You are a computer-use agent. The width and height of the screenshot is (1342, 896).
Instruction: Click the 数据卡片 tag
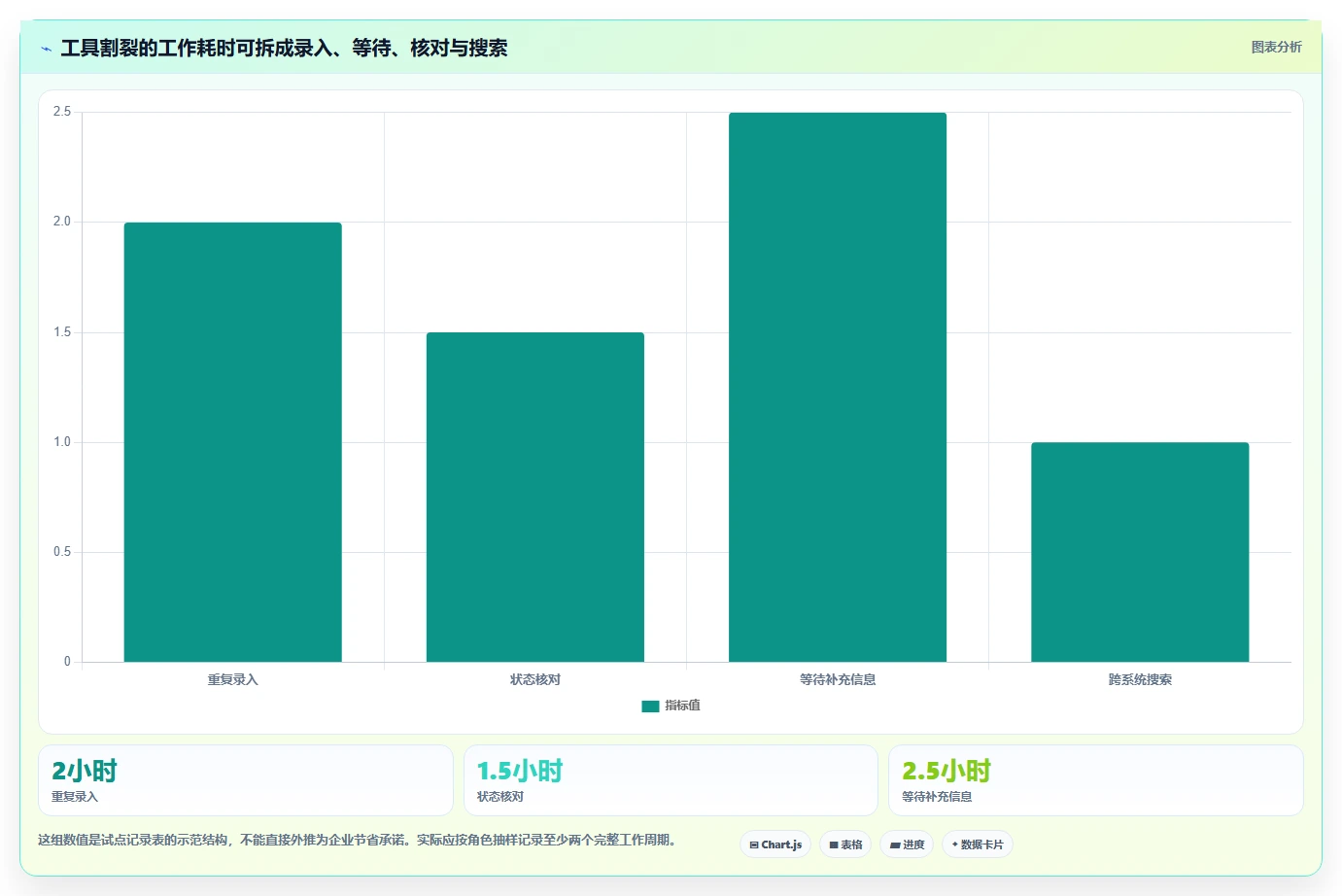pos(978,844)
